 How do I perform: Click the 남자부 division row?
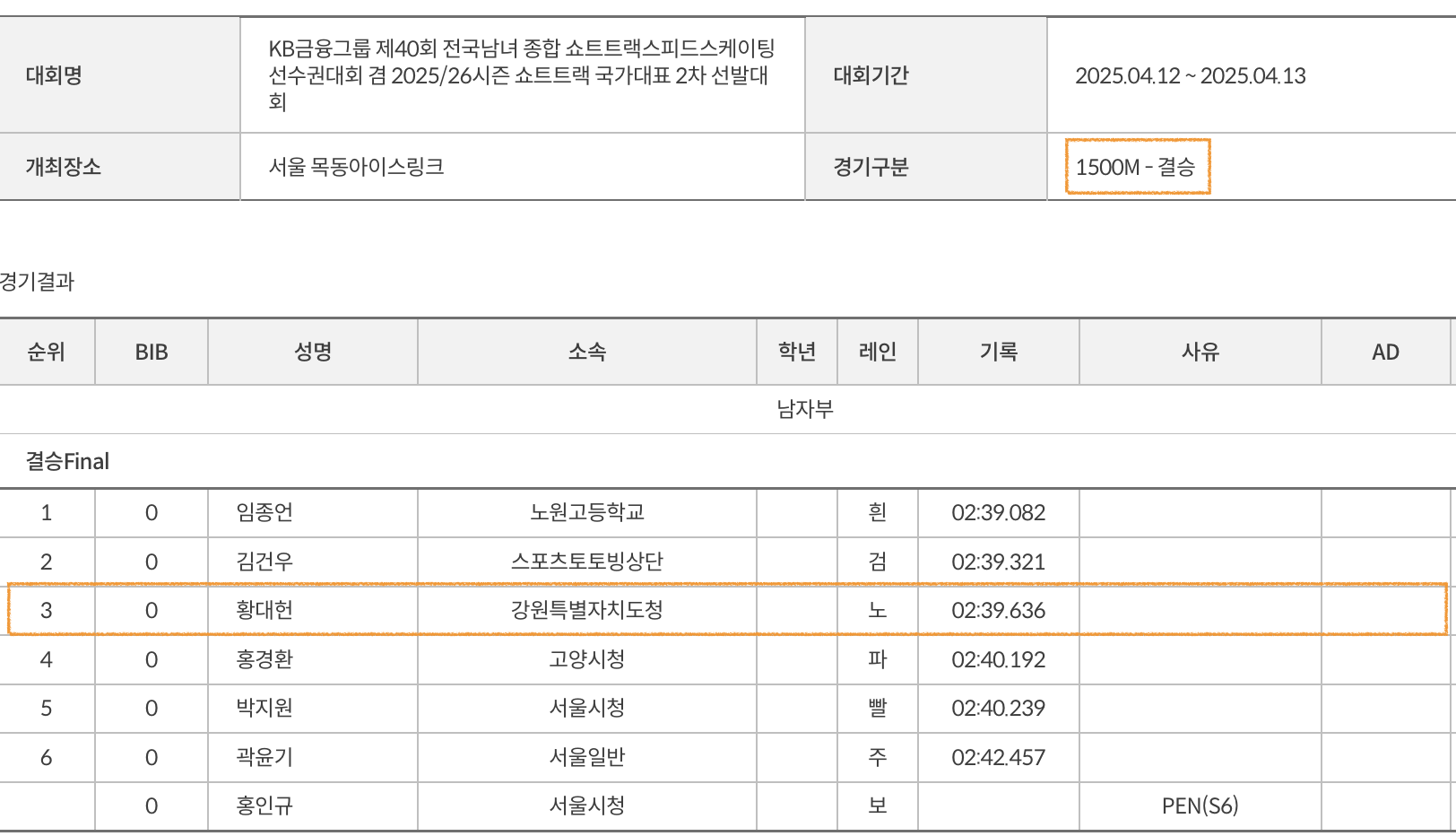(804, 409)
